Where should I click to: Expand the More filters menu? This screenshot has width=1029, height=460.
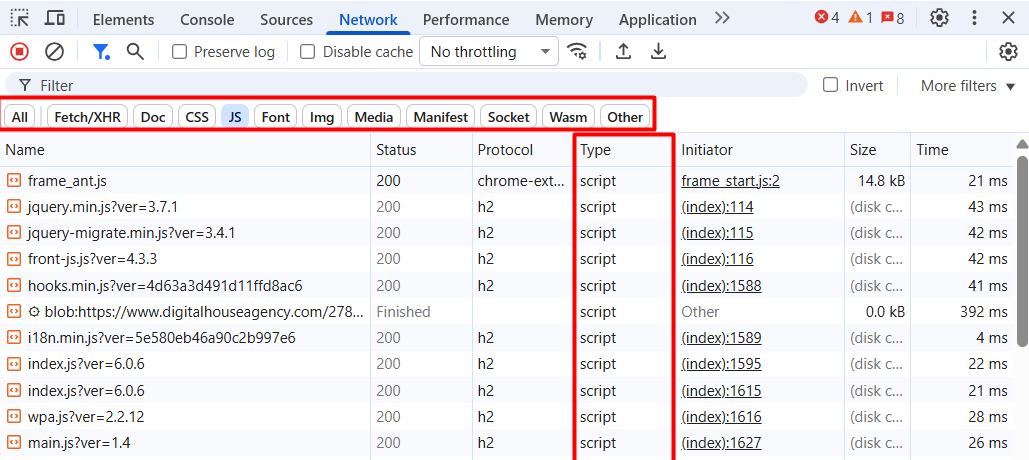point(967,86)
